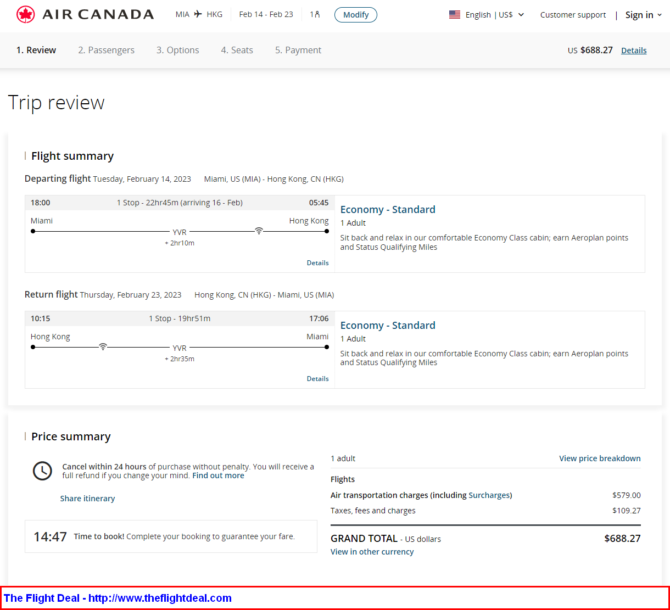Click the Price summary heading
The height and width of the screenshot is (610, 670).
71,436
